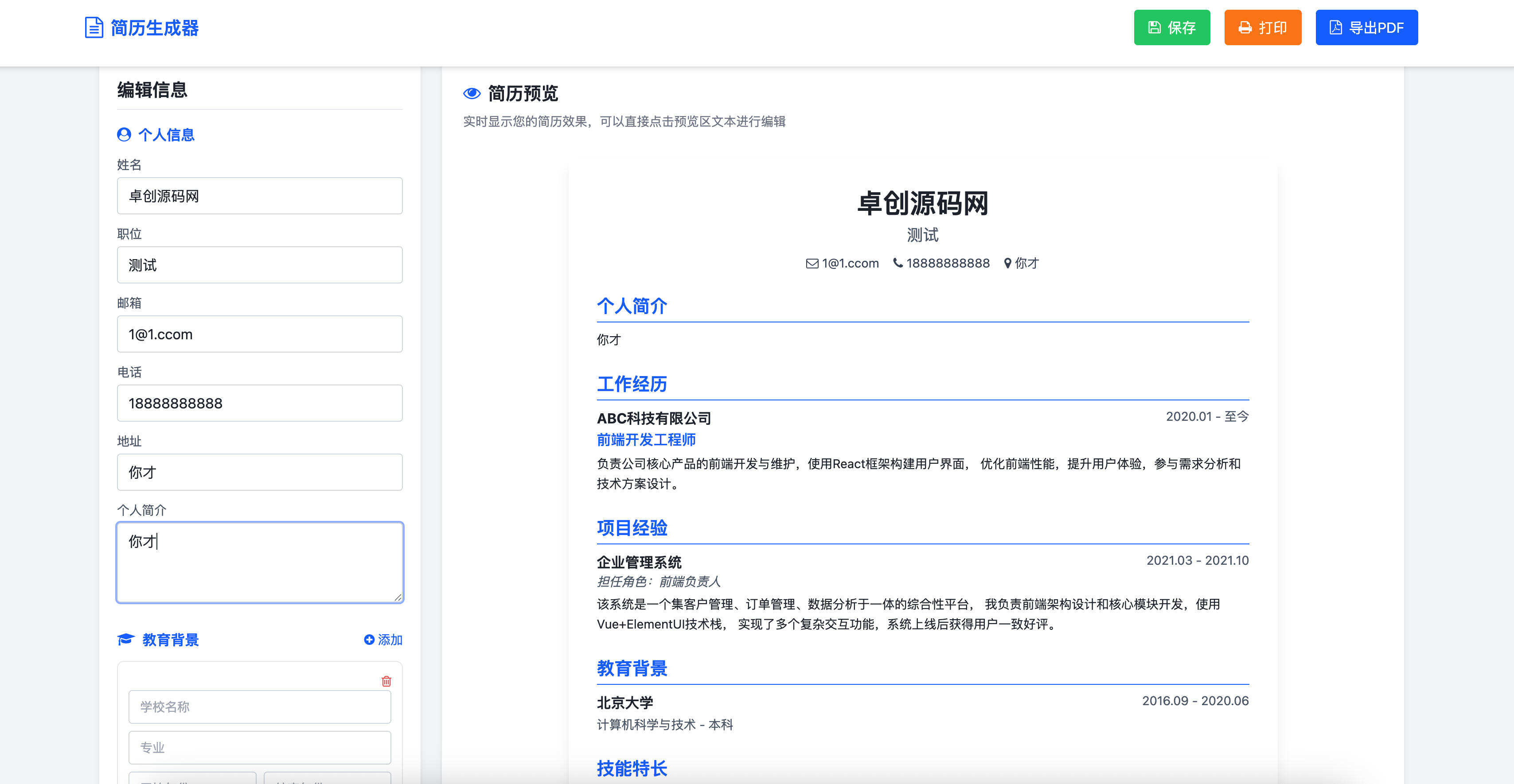The image size is (1514, 784).
Task: Click the empty 学校名称 input
Action: click(259, 706)
